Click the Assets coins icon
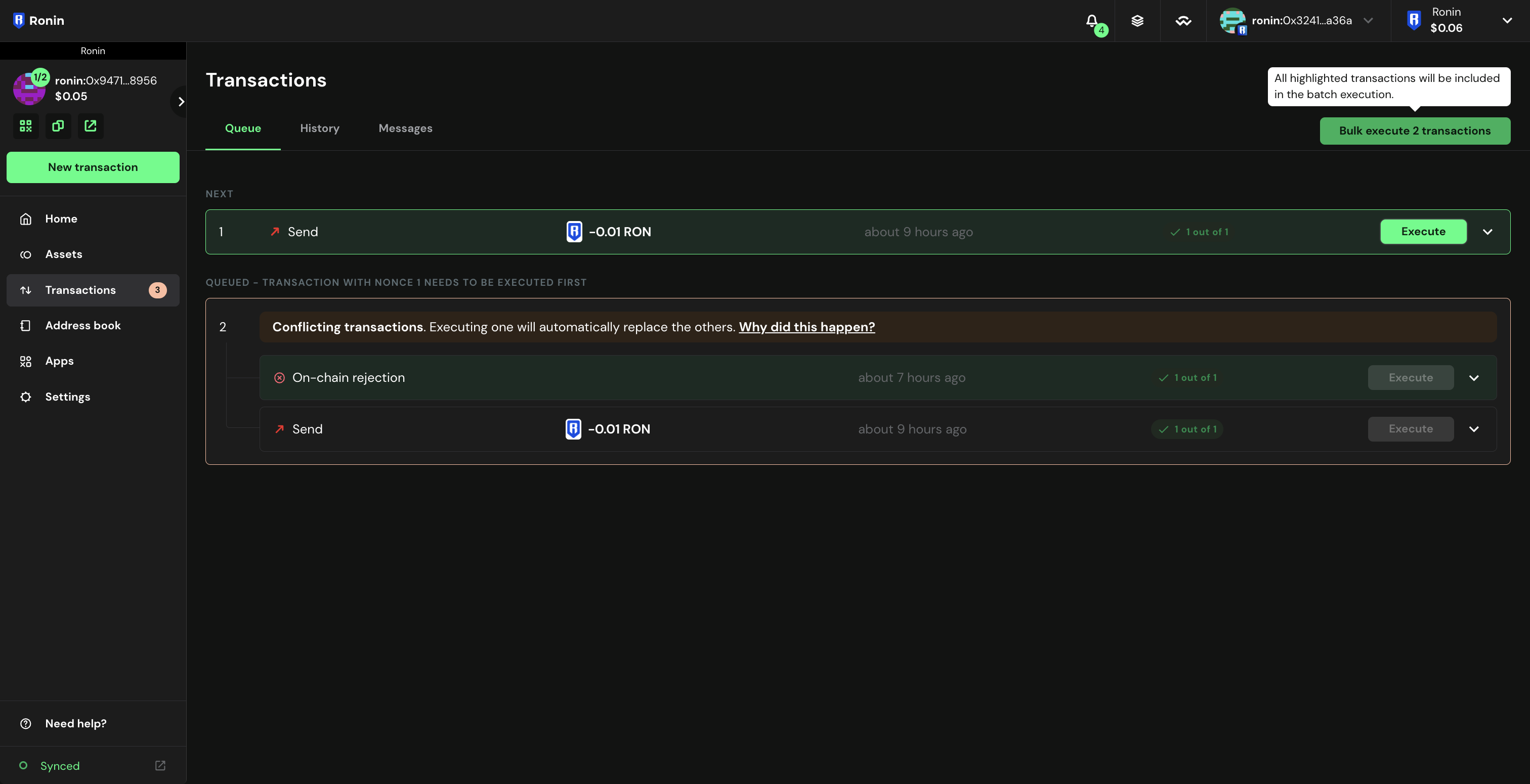Image resolution: width=1530 pixels, height=784 pixels. point(25,254)
